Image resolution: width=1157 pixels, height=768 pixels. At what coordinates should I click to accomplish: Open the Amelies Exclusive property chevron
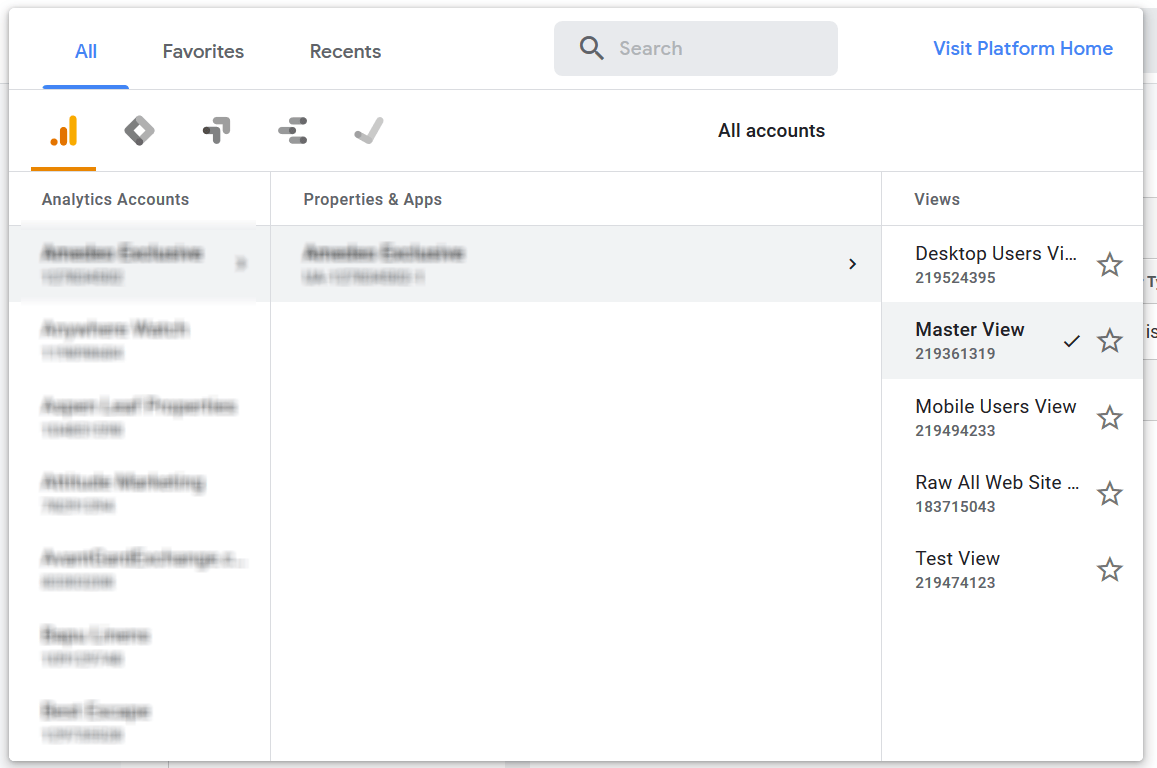pos(853,264)
